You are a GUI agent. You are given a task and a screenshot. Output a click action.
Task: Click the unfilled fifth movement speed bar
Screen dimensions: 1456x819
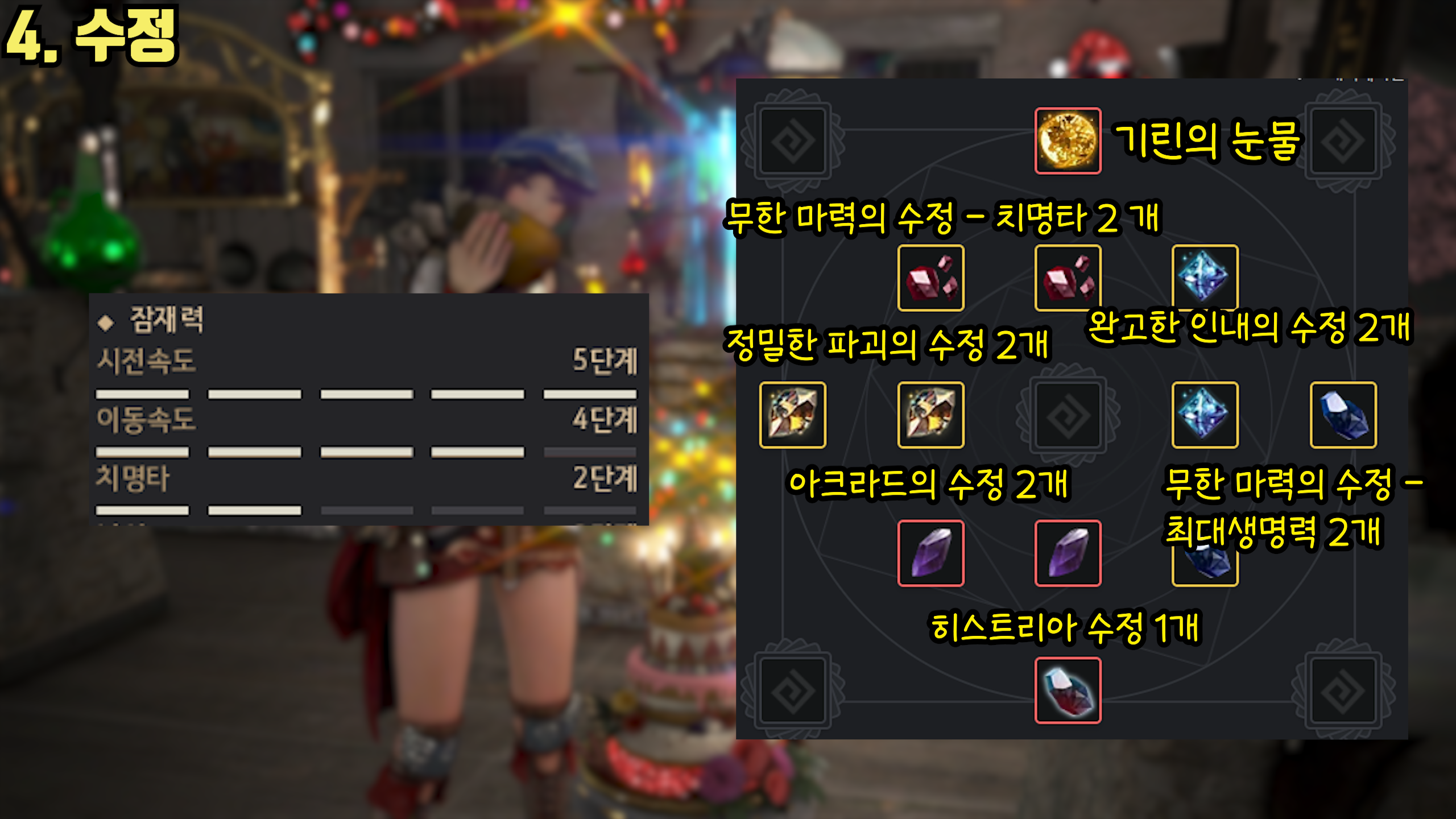tap(590, 452)
